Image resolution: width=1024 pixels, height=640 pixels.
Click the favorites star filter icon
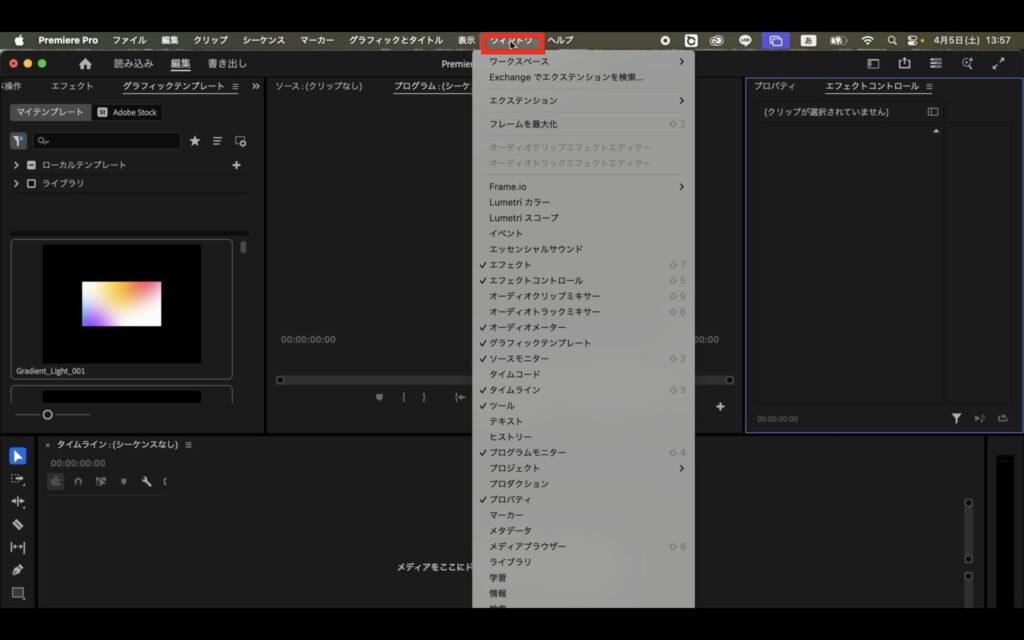point(195,140)
